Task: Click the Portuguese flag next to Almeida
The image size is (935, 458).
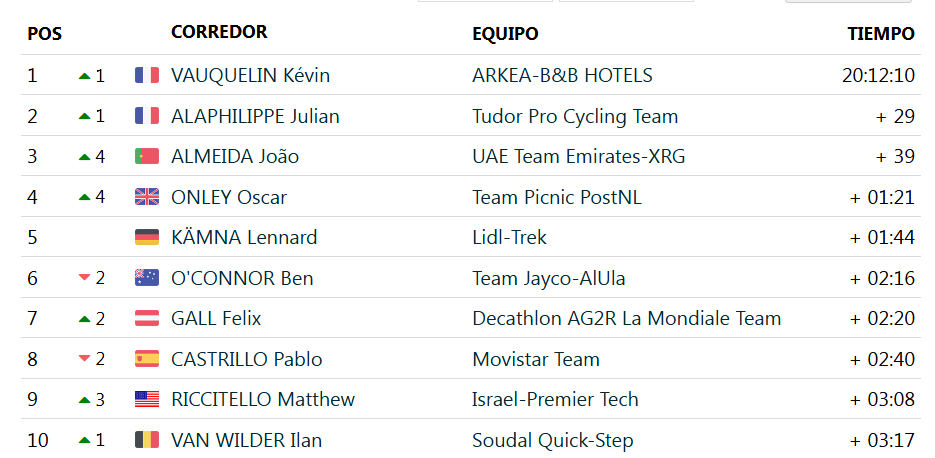Action: click(147, 156)
